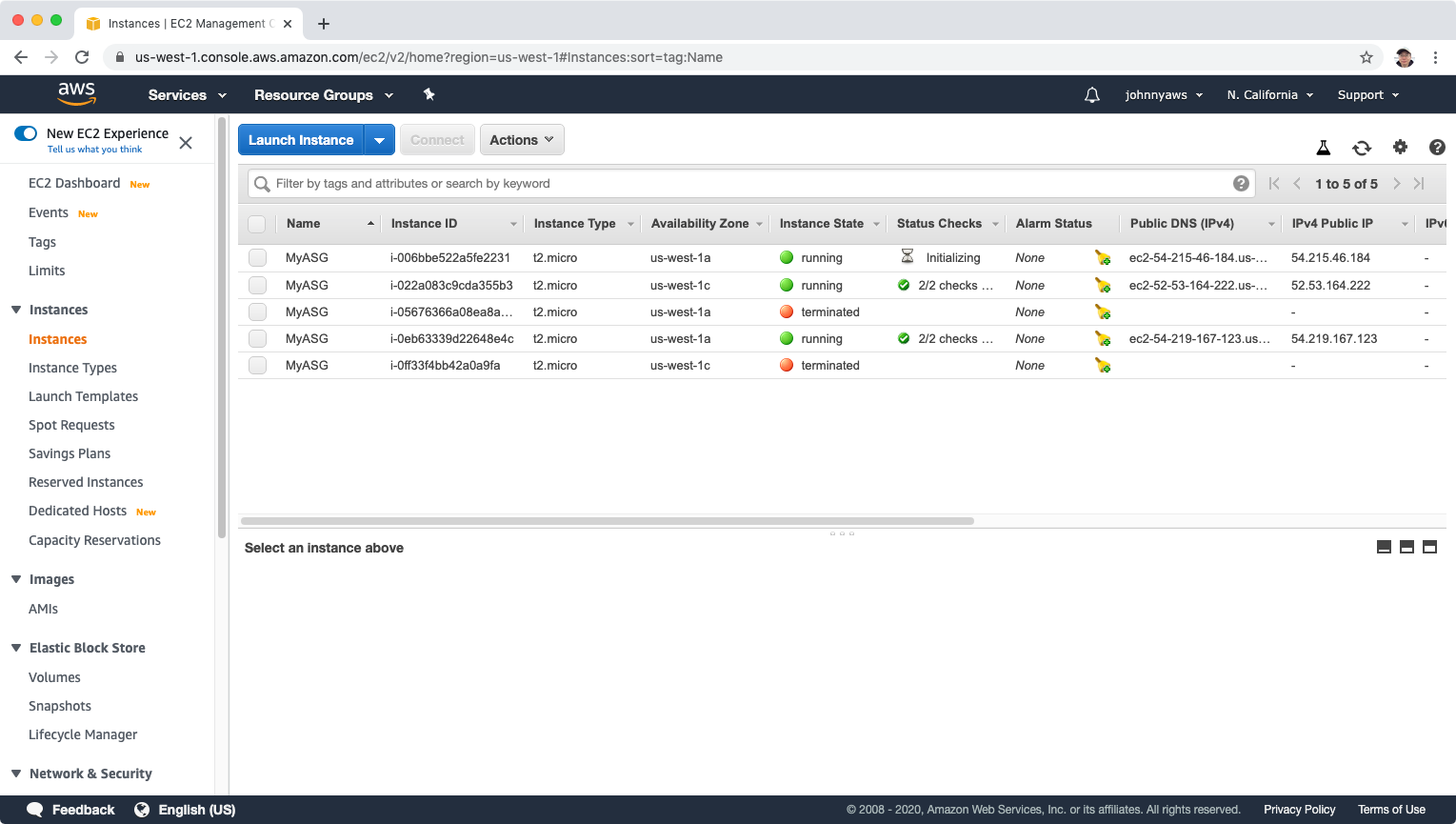Click Tell us what you think link

click(x=94, y=150)
